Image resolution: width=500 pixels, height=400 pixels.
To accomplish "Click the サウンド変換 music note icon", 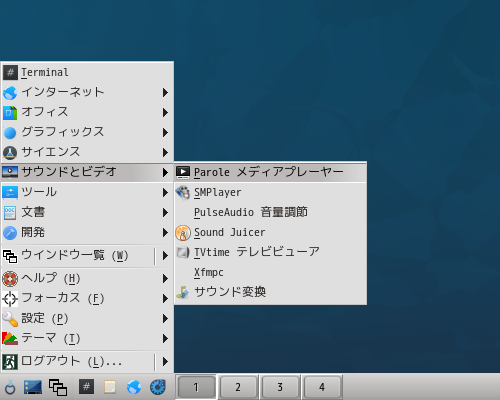I will pyautogui.click(x=183, y=292).
